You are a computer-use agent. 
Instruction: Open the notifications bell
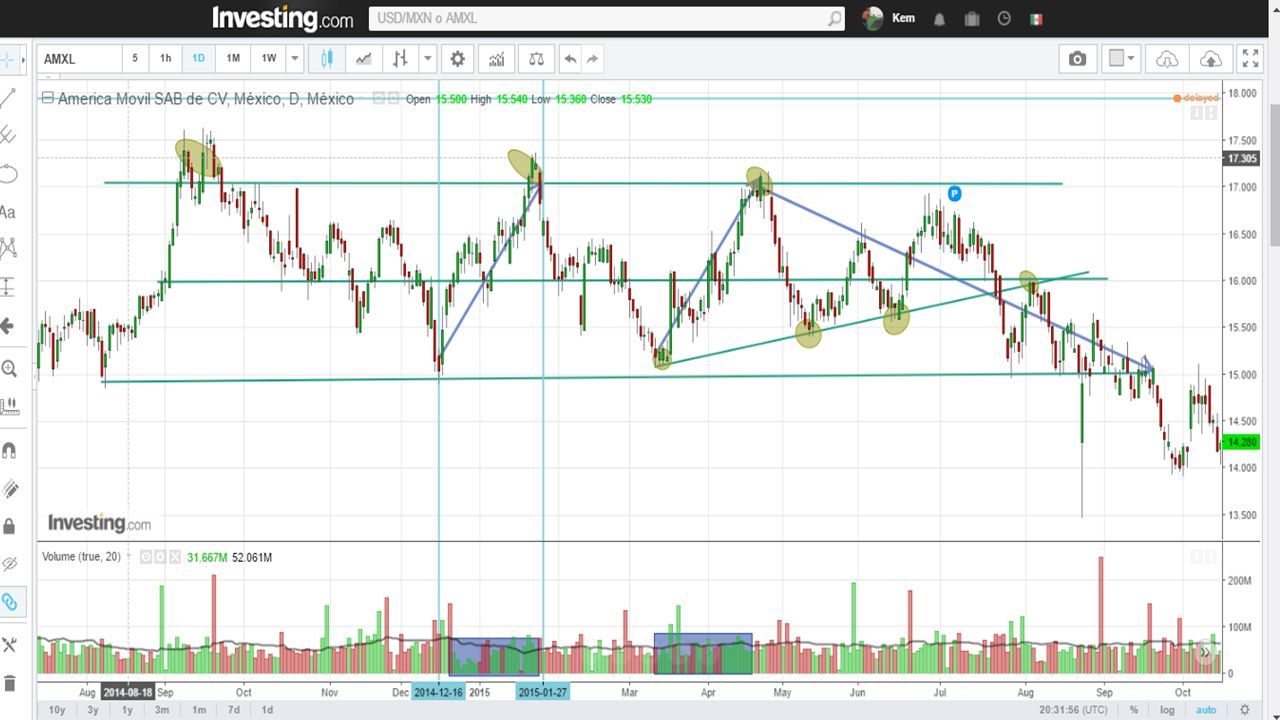940,19
